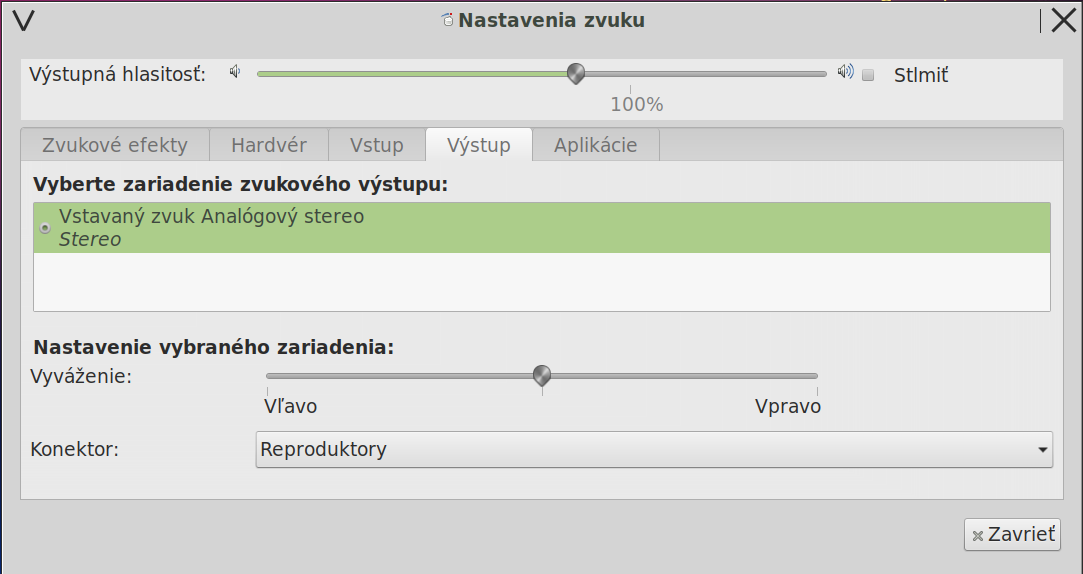Screen dimensions: 1083x574
Task: Open the Hardvér tab
Action: click(269, 145)
